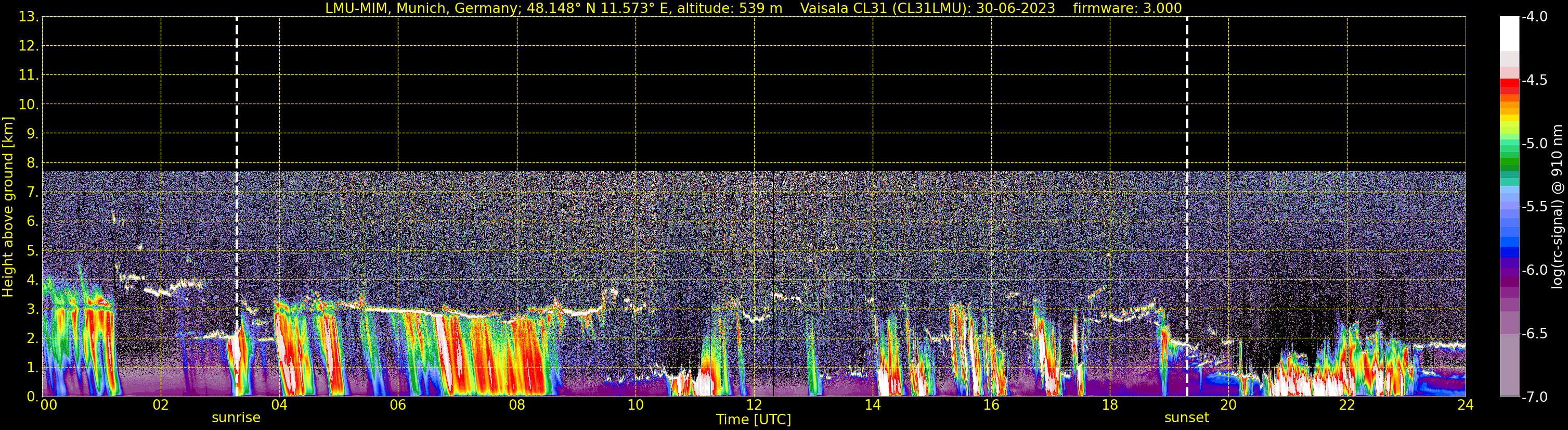The height and width of the screenshot is (430, 1568).
Task: Click the '22' time axis tick label
Action: point(1347,405)
